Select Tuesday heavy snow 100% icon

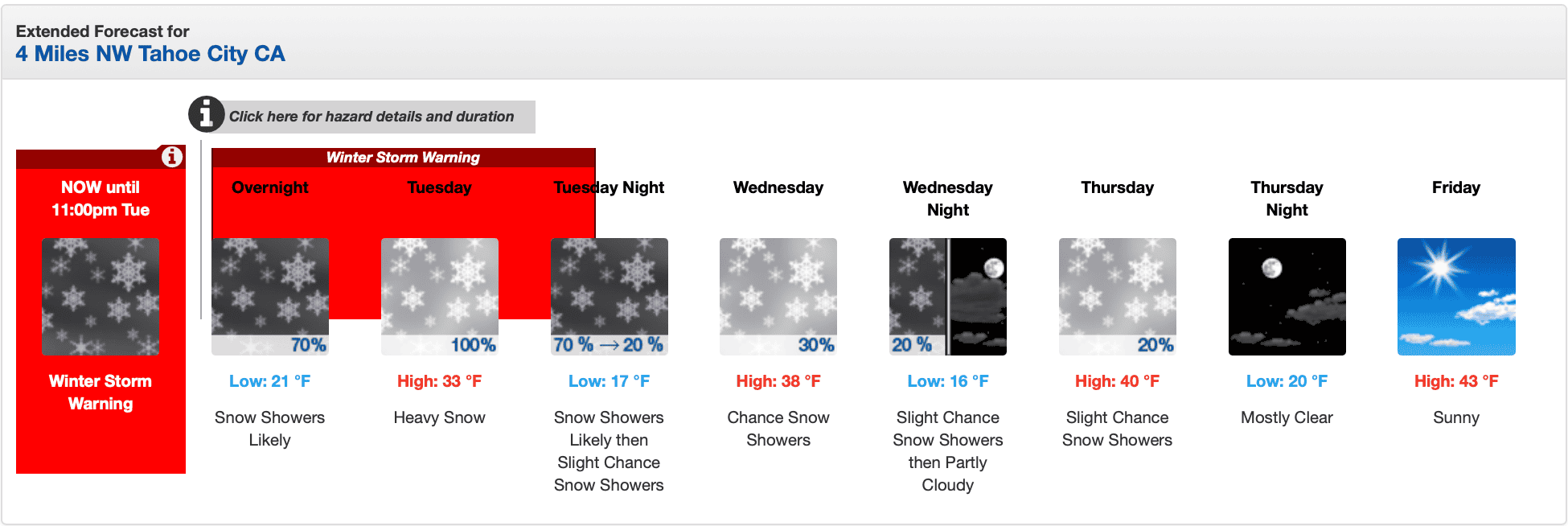tap(440, 297)
